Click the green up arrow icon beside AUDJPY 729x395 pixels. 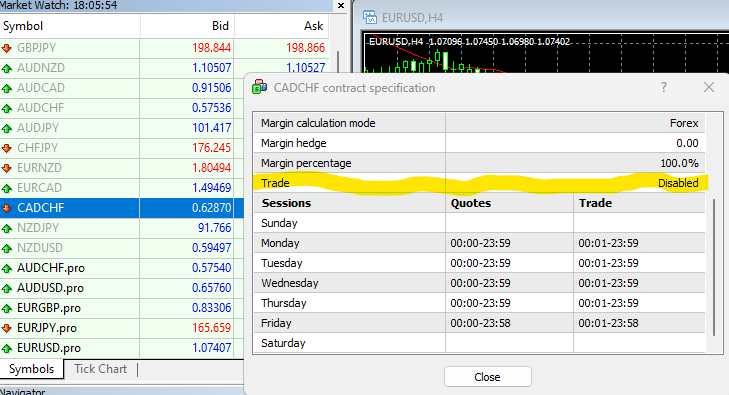click(x=7, y=128)
